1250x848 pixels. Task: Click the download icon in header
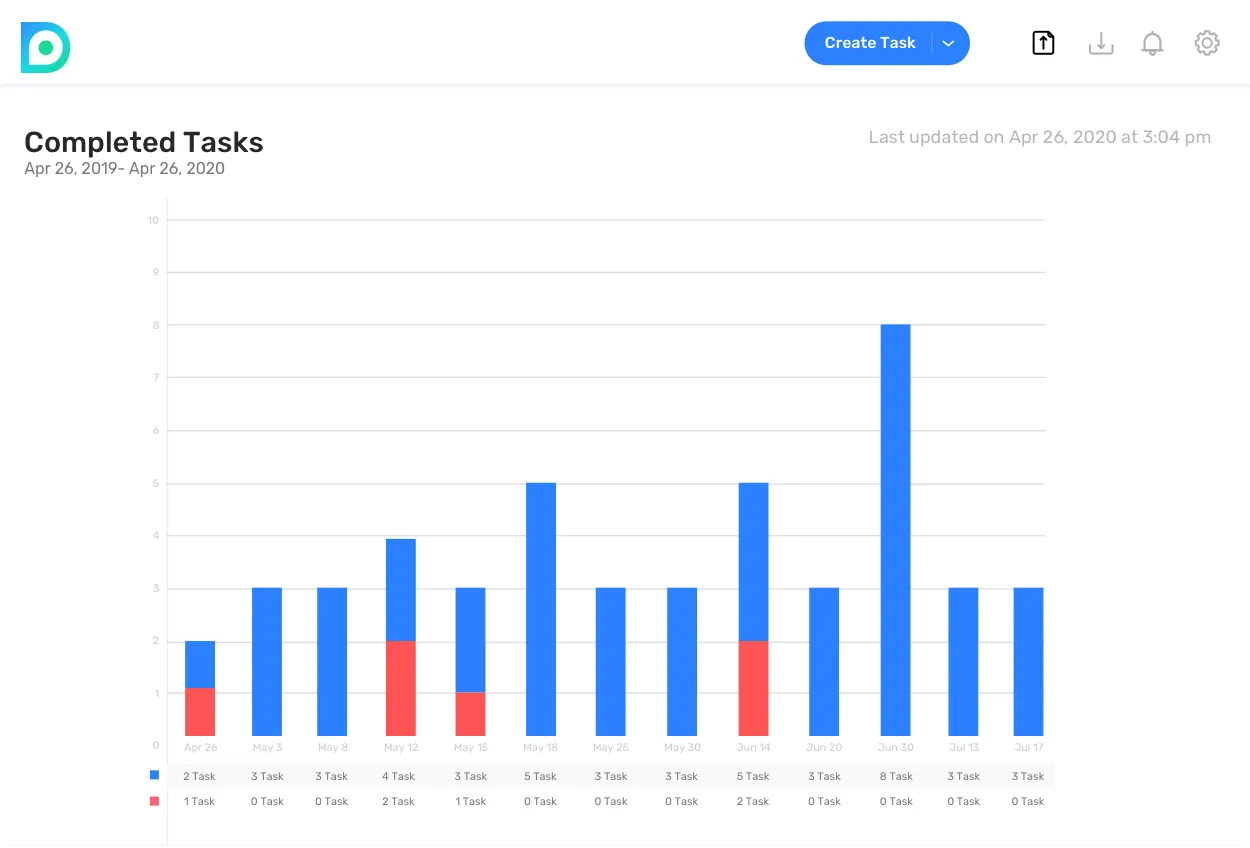(1100, 43)
